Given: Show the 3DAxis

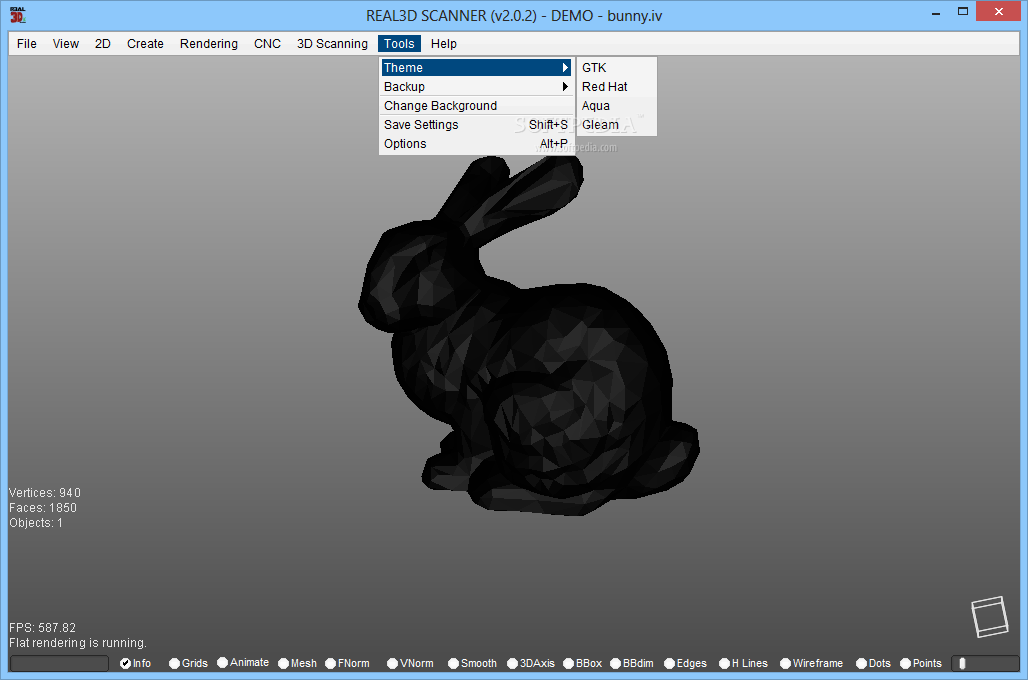Looking at the screenshot, I should tap(531, 663).
